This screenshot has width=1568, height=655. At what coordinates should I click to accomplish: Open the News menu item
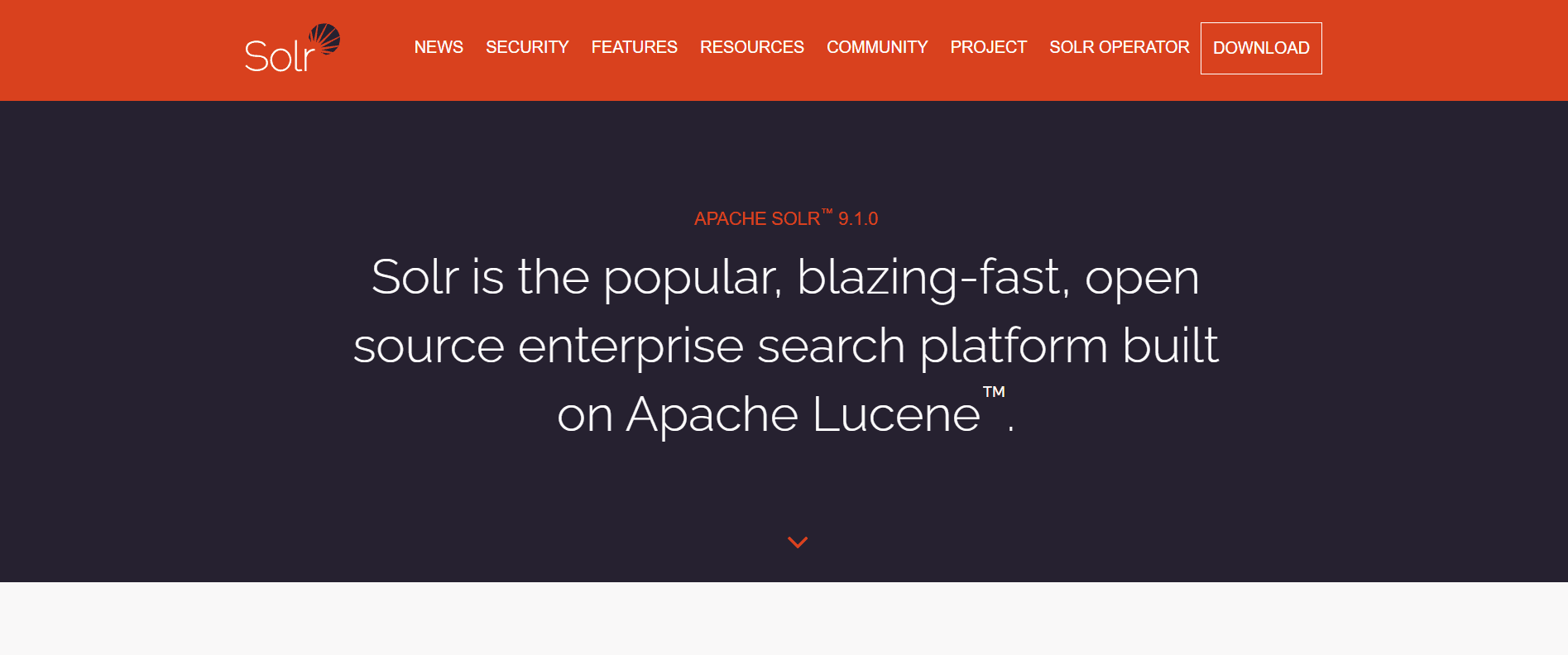click(x=439, y=47)
